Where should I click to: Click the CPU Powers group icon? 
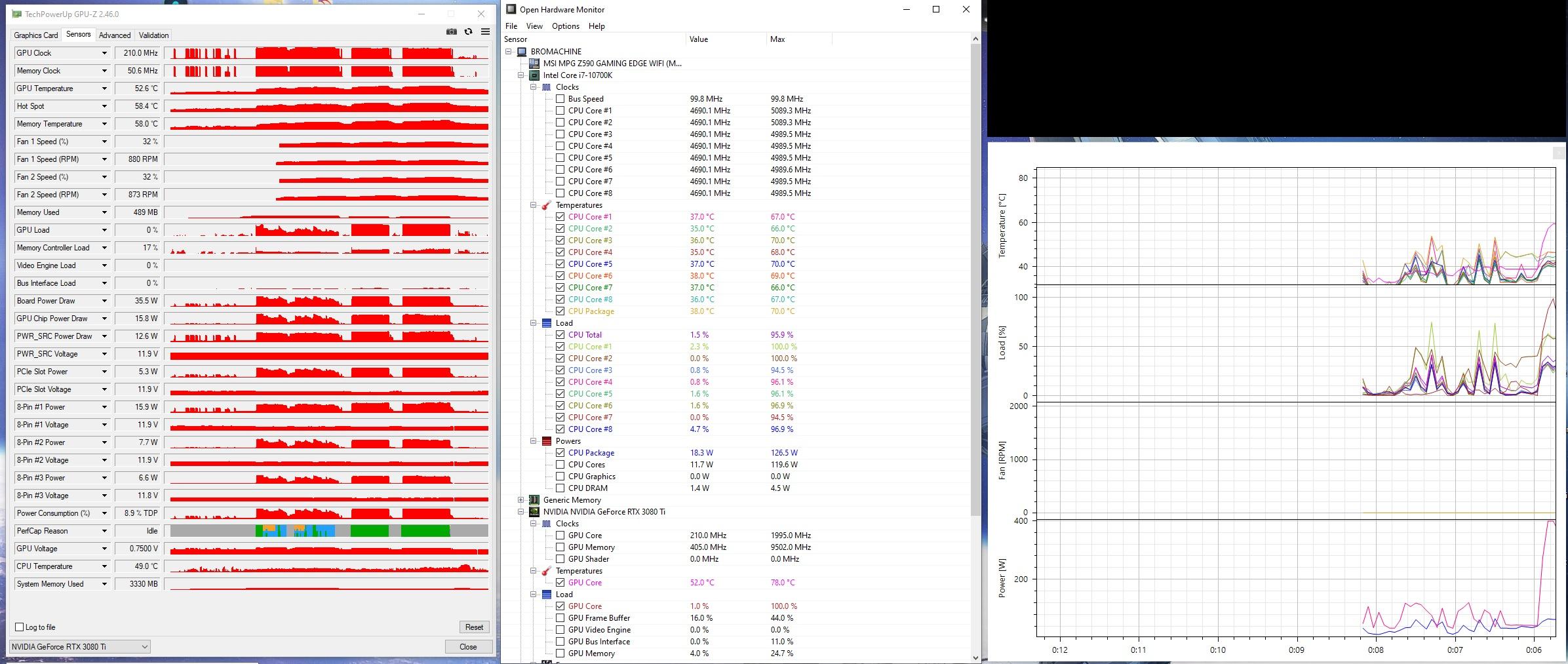pyautogui.click(x=547, y=441)
